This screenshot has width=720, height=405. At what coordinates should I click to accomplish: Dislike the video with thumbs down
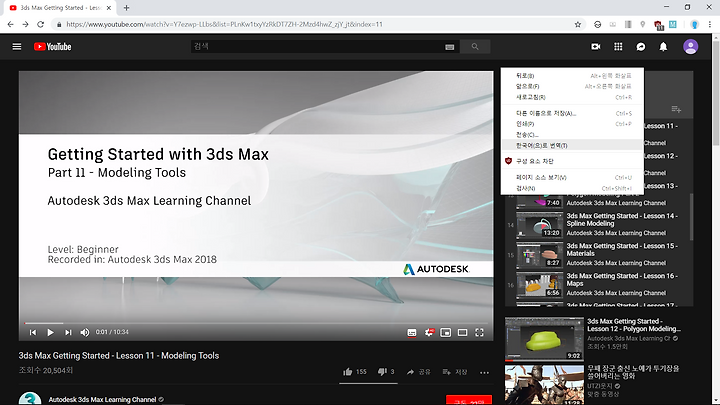click(x=386, y=371)
